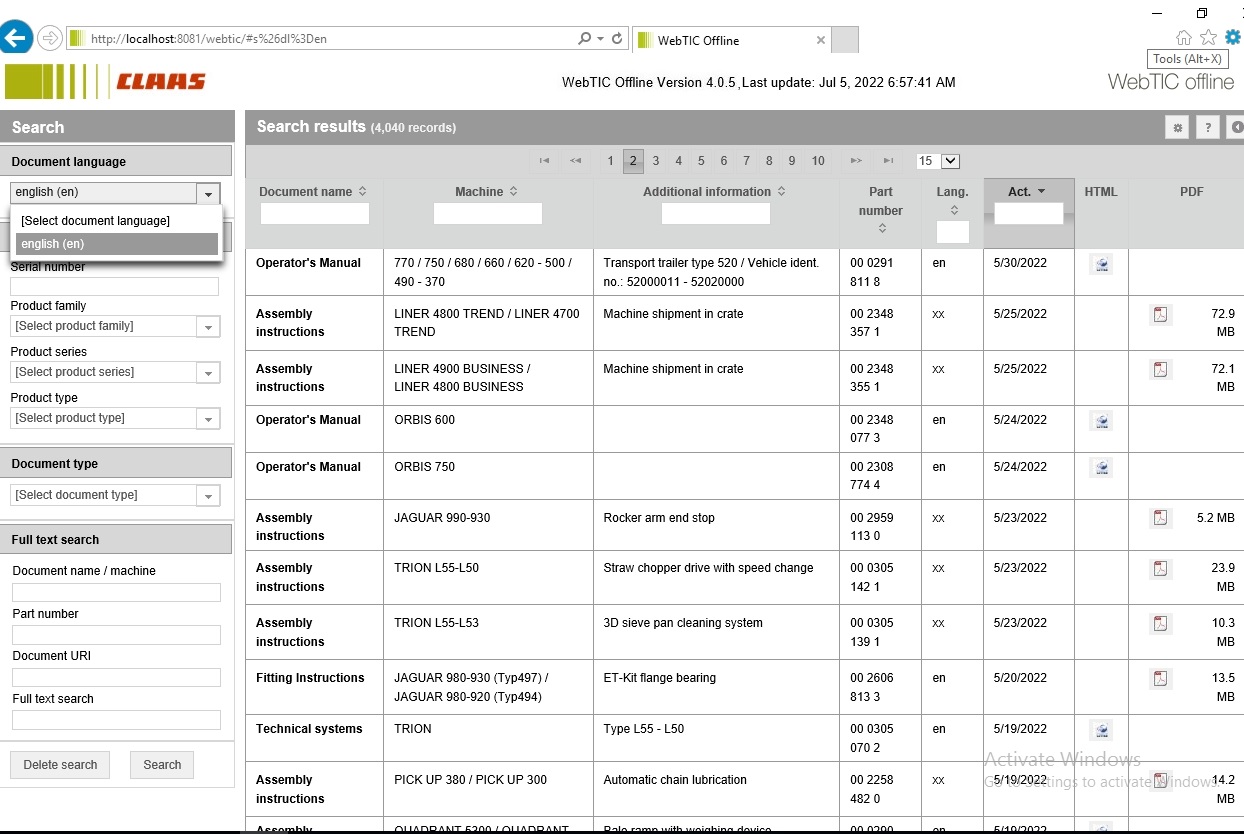Switch to the WebTIC Offline browser tab
The height and width of the screenshot is (834, 1244).
click(x=730, y=40)
